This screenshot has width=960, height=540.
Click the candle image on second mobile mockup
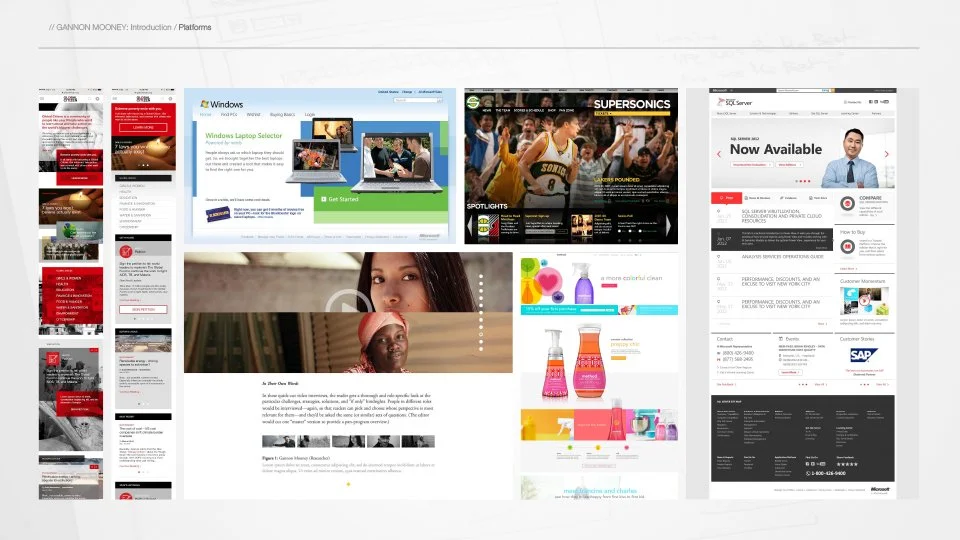[143, 152]
